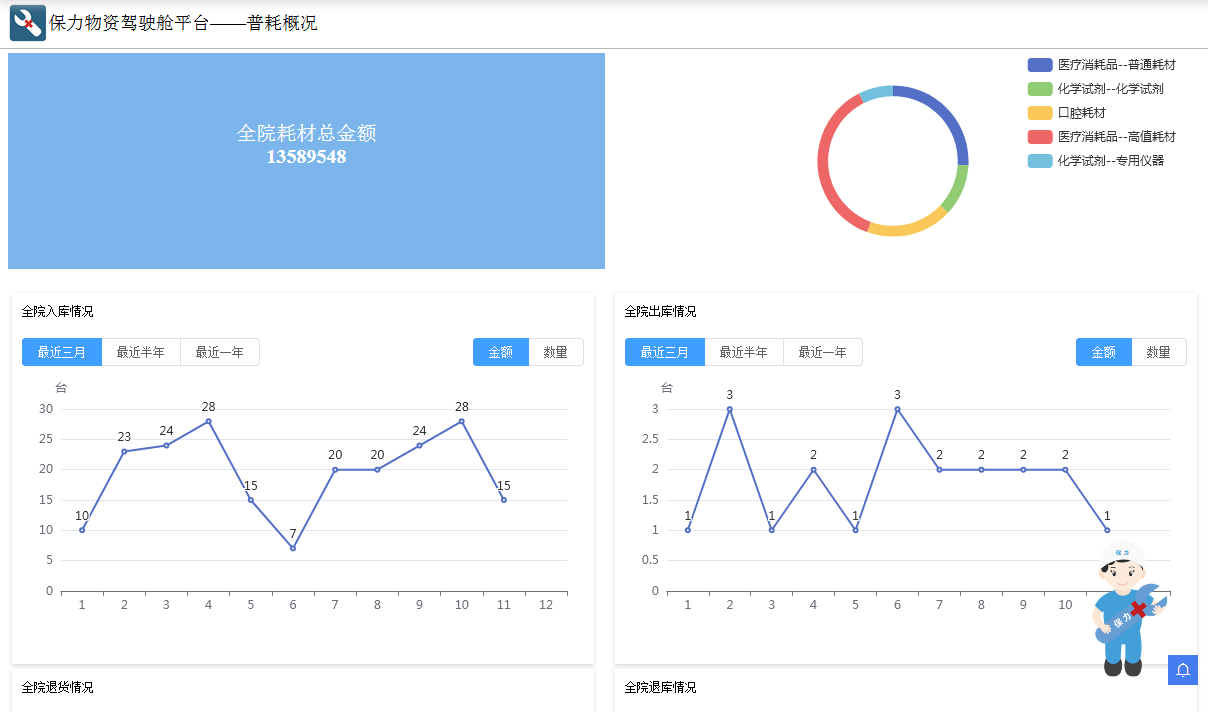1208x712 pixels.
Task: Switch 全院出库情况 chart to 数量
Action: (x=1159, y=352)
